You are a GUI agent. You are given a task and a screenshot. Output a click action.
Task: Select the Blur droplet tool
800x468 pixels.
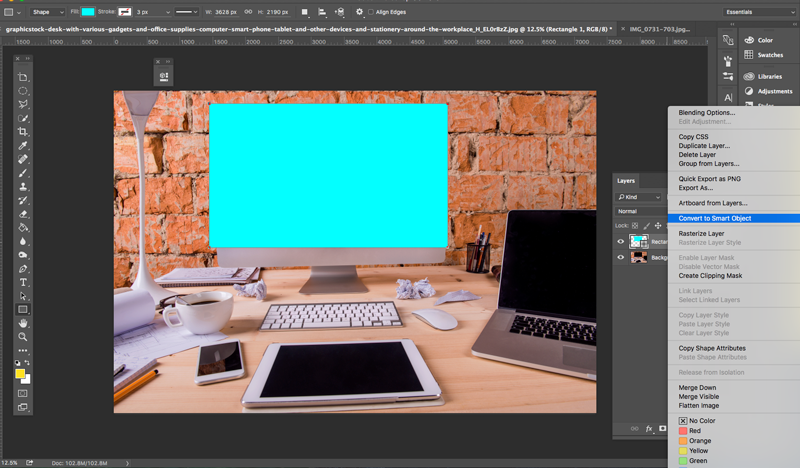pos(23,241)
